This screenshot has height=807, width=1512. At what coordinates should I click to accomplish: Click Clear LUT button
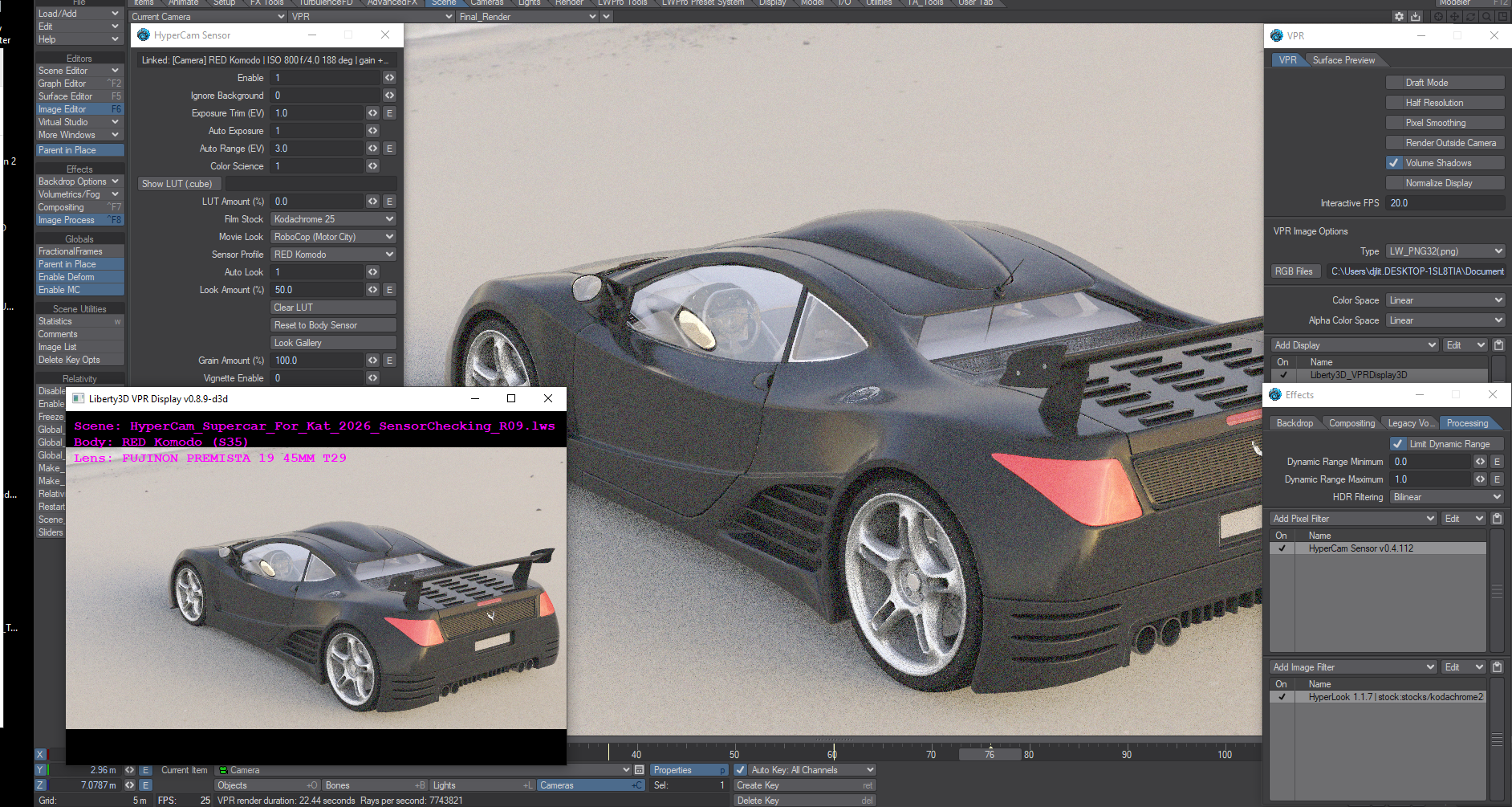[333, 308]
